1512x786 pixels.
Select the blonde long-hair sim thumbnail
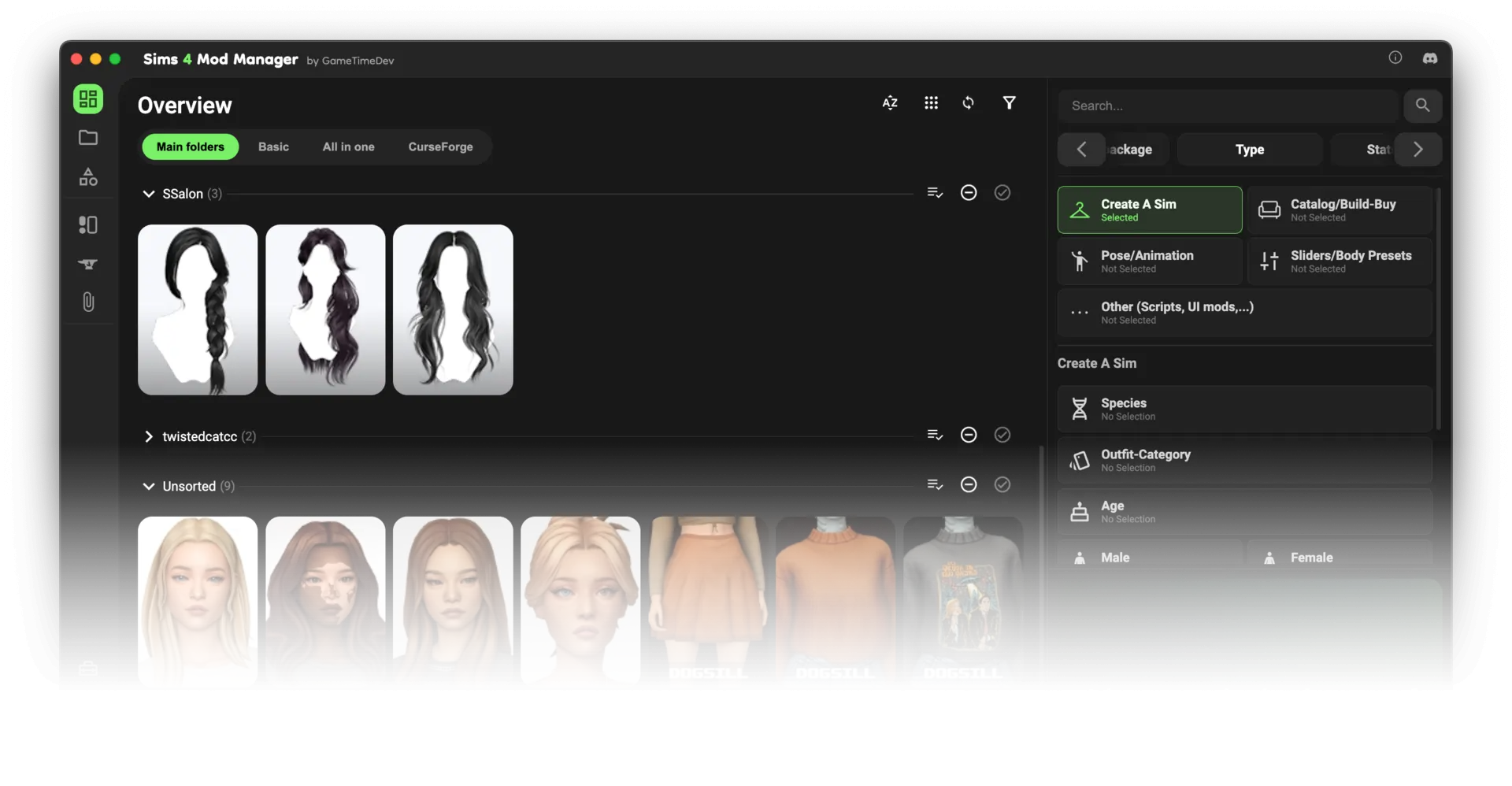[198, 601]
